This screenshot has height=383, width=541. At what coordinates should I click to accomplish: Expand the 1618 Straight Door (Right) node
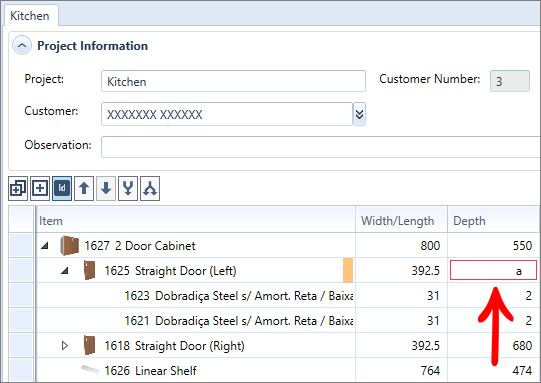(x=65, y=345)
